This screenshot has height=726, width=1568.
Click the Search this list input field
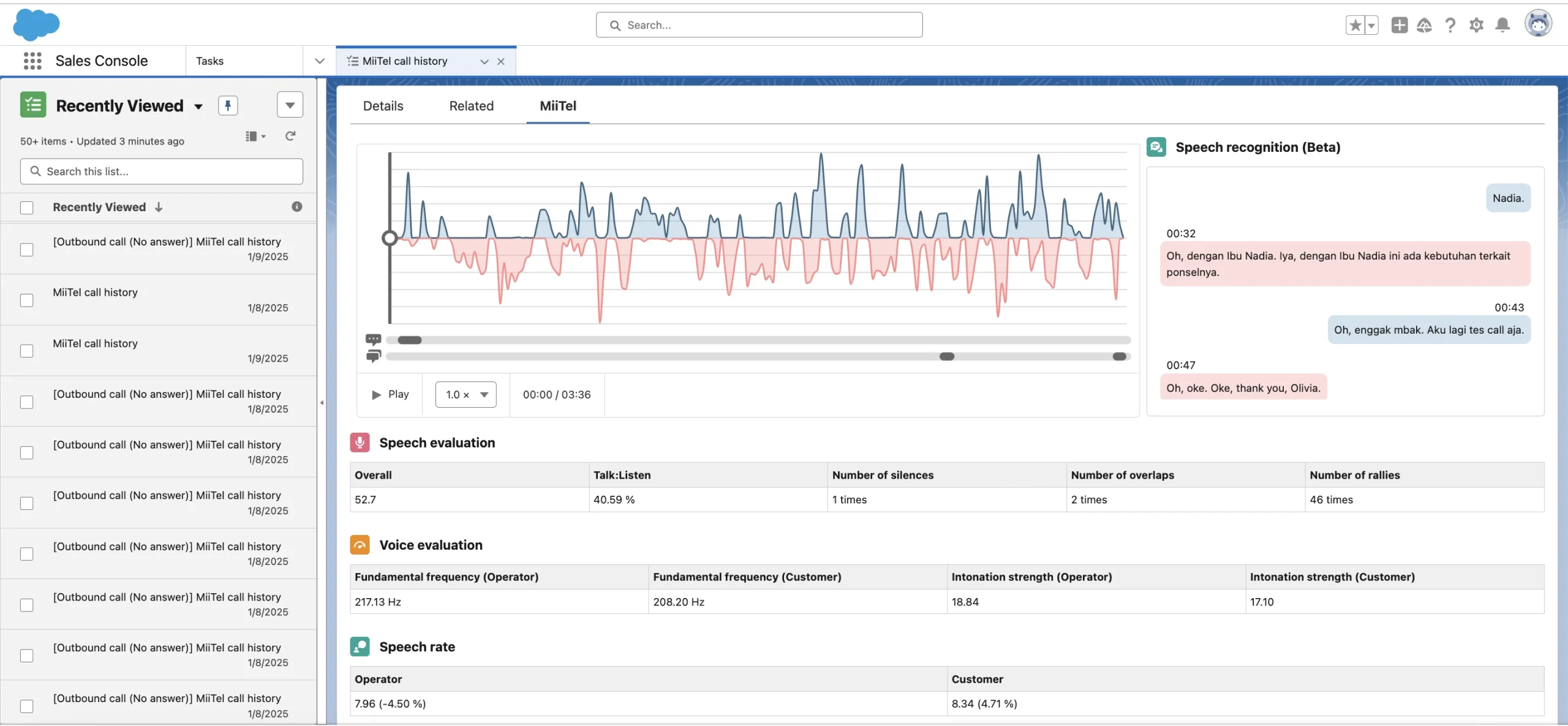point(161,171)
